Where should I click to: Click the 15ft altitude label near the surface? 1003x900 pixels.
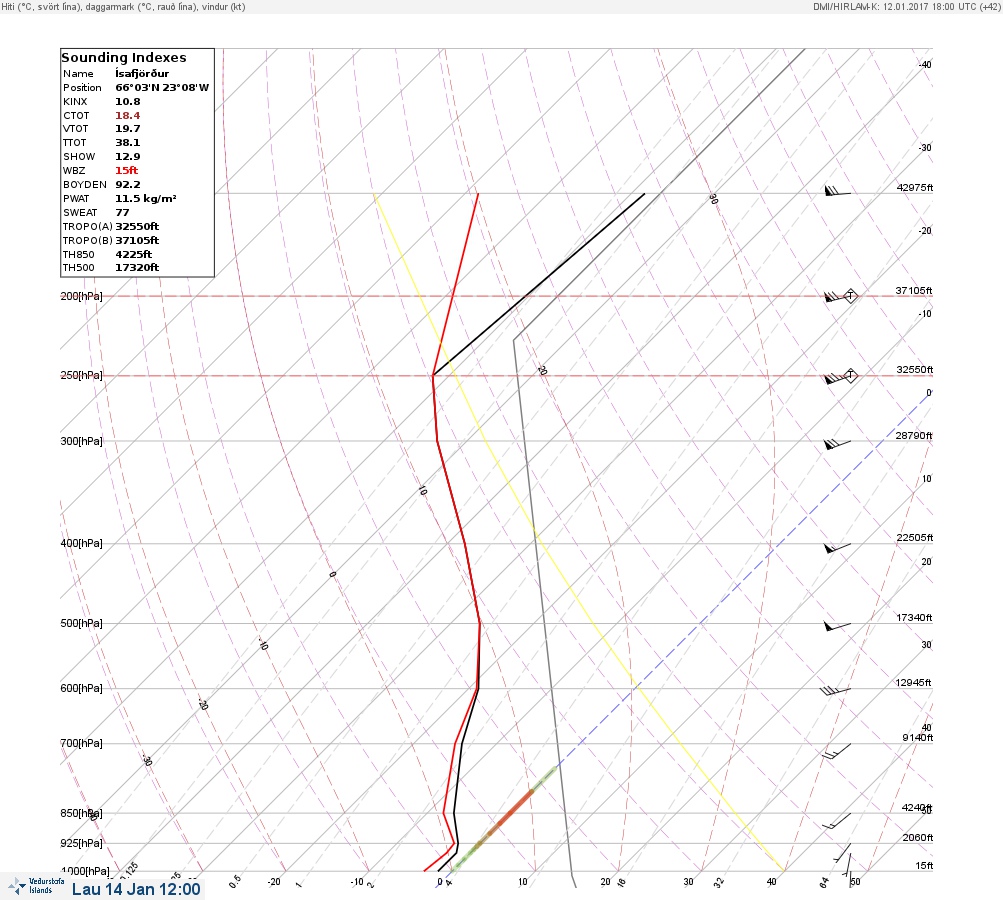tap(924, 865)
